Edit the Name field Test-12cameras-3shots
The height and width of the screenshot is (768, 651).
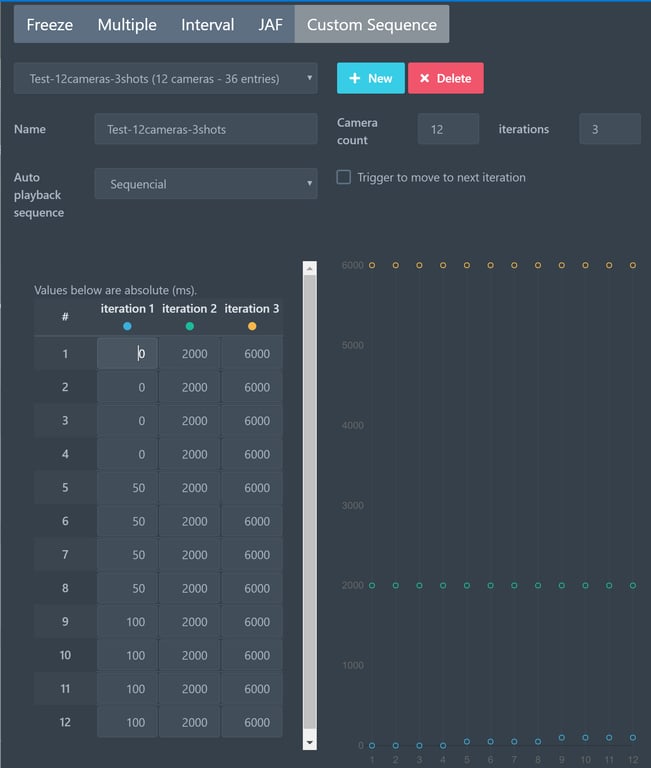click(206, 129)
